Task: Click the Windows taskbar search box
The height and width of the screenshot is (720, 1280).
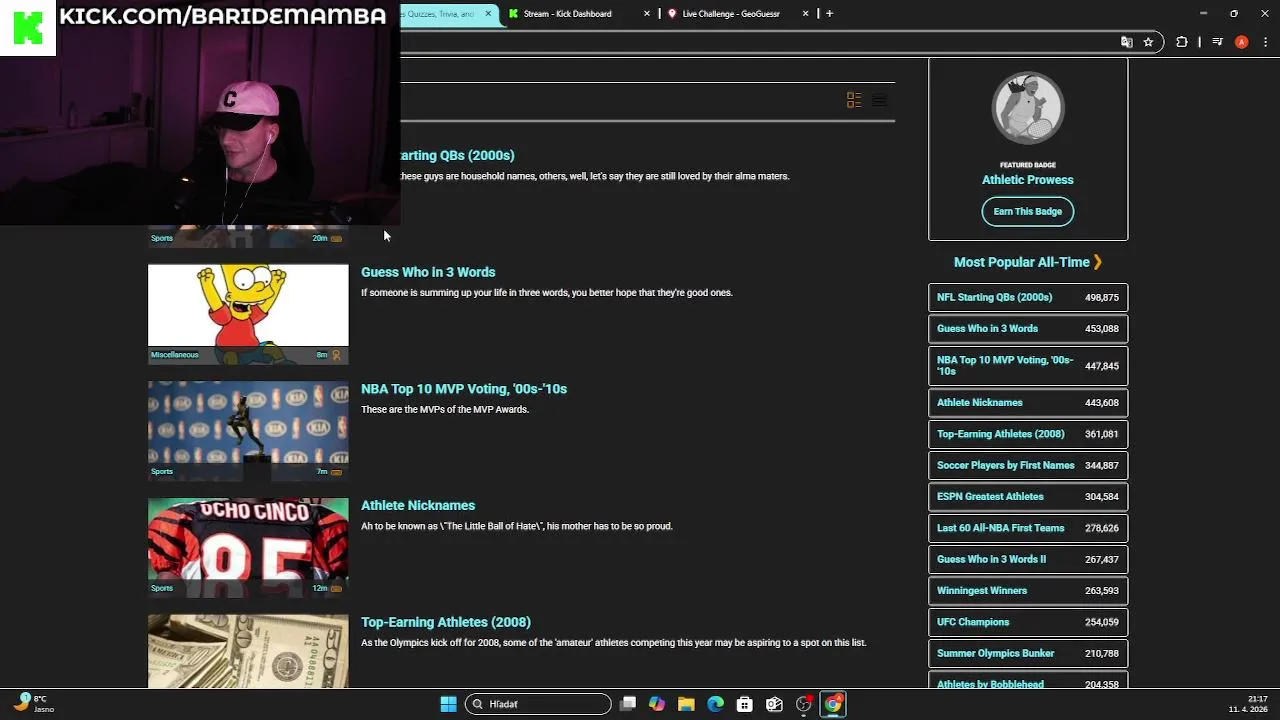Action: (x=538, y=704)
